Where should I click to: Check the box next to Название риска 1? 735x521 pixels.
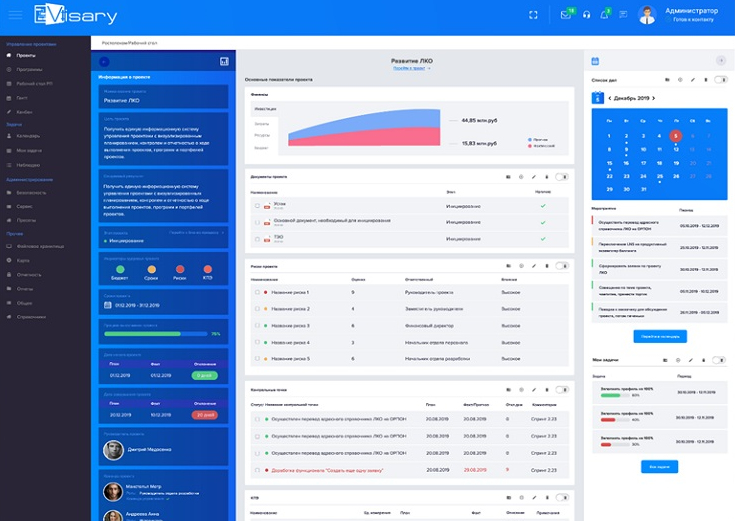(256, 292)
